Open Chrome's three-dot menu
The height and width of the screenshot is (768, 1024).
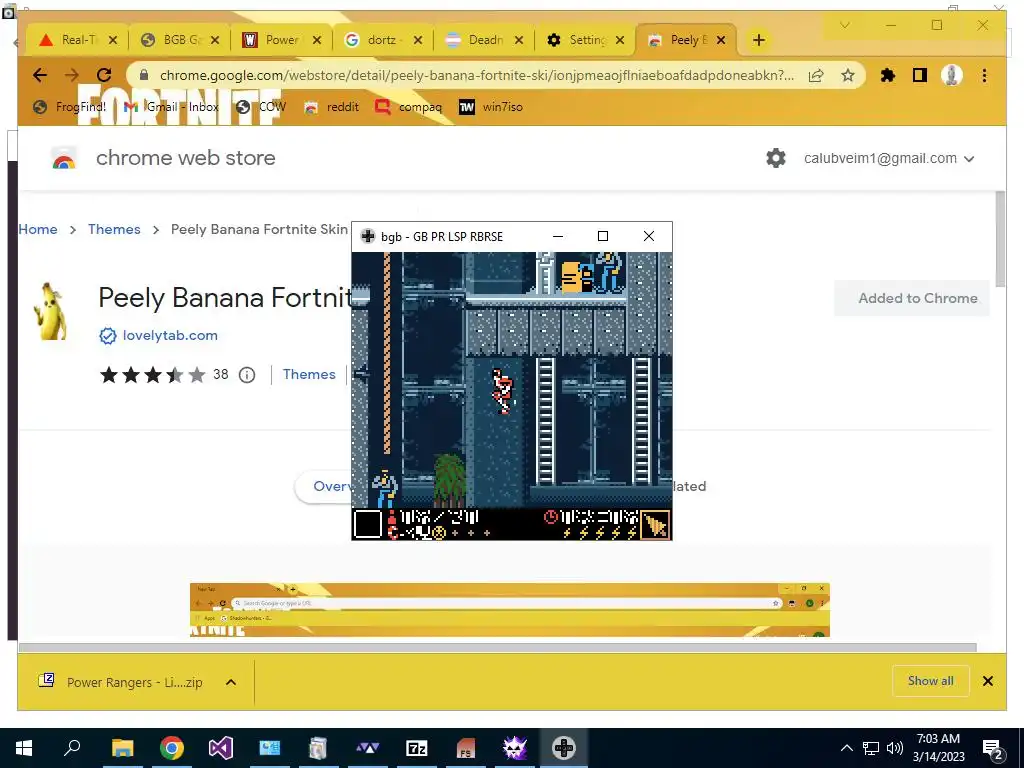tap(984, 76)
